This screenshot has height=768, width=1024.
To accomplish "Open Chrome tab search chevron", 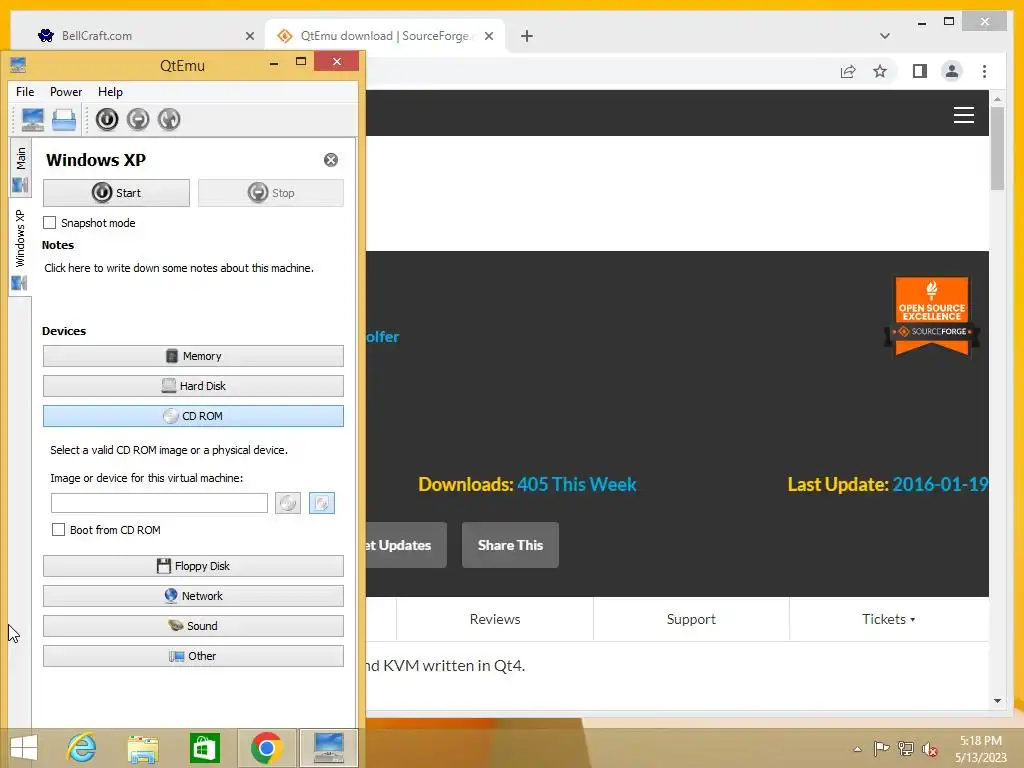I will pyautogui.click(x=884, y=36).
